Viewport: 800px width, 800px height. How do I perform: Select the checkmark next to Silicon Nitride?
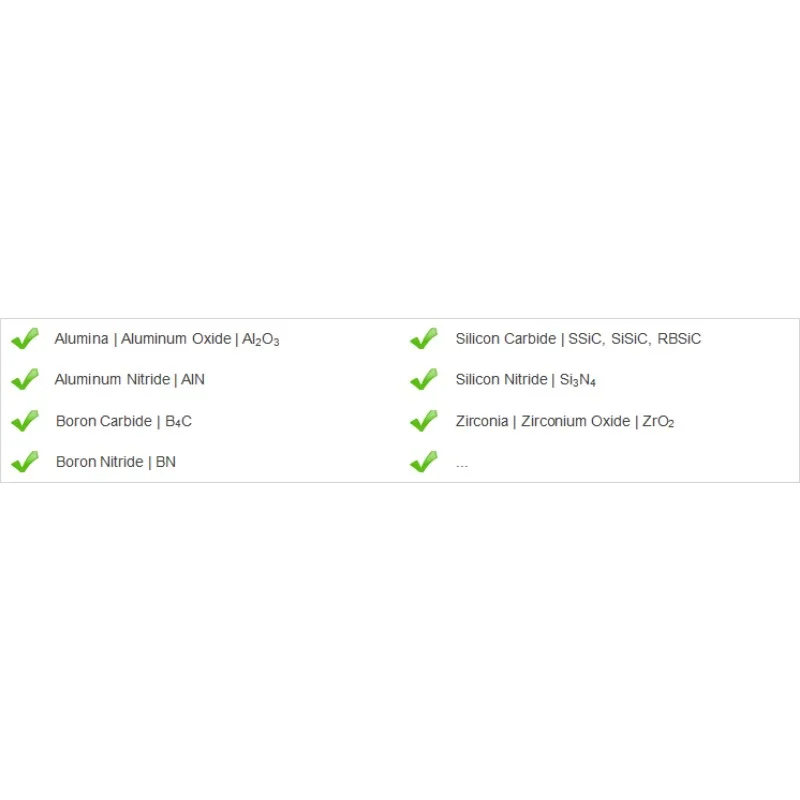point(424,379)
